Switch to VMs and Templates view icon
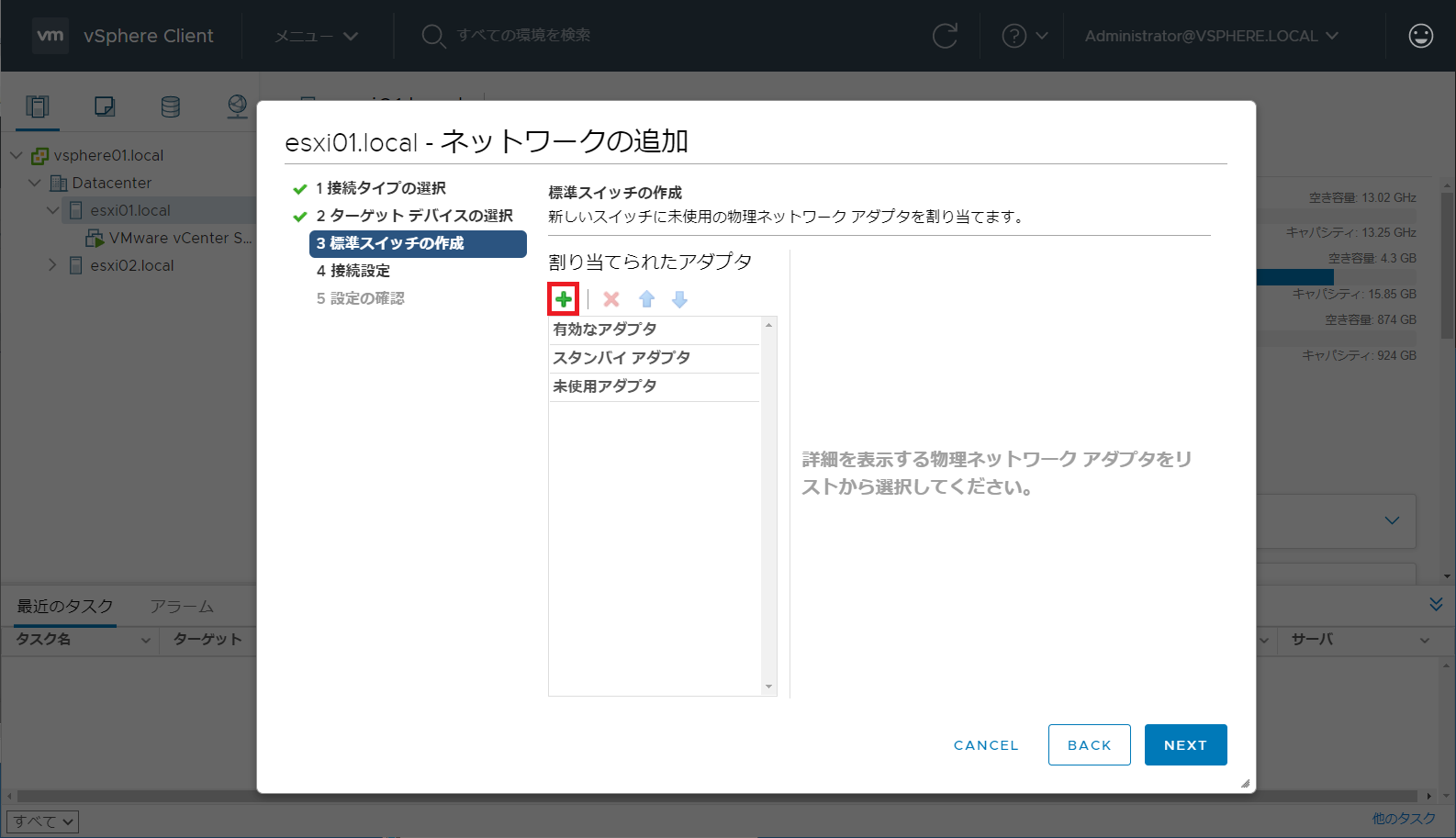 [x=105, y=106]
